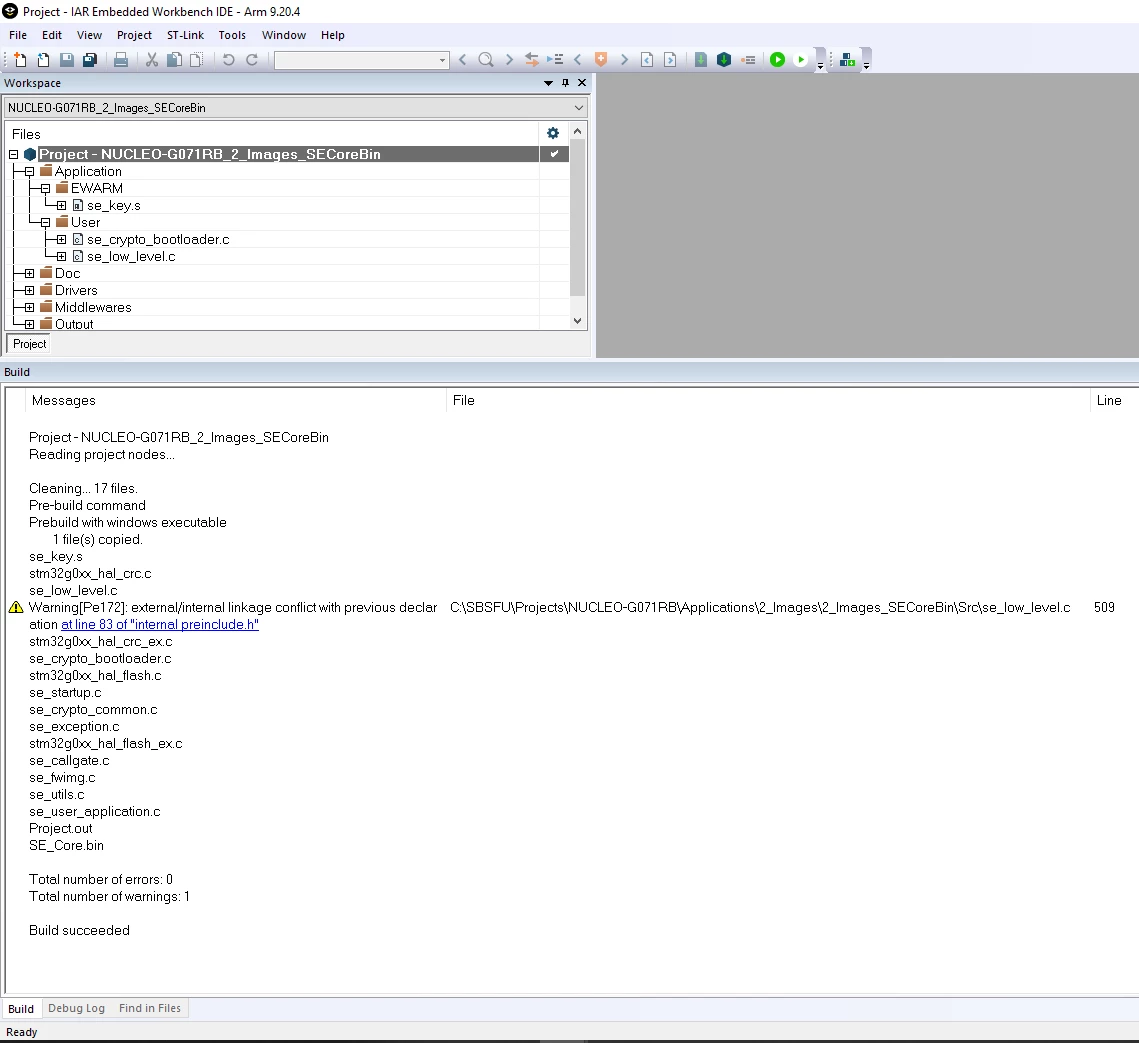The width and height of the screenshot is (1139, 1043).
Task: Open the Tools menu
Action: [x=232, y=35]
